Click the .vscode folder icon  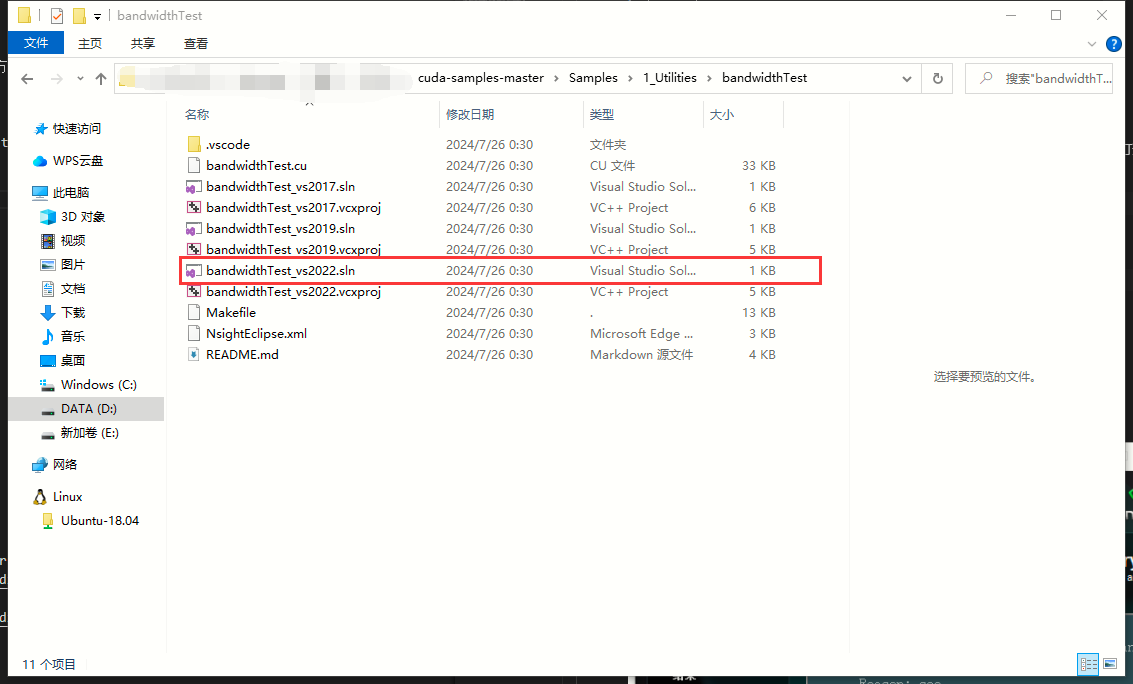coord(194,145)
